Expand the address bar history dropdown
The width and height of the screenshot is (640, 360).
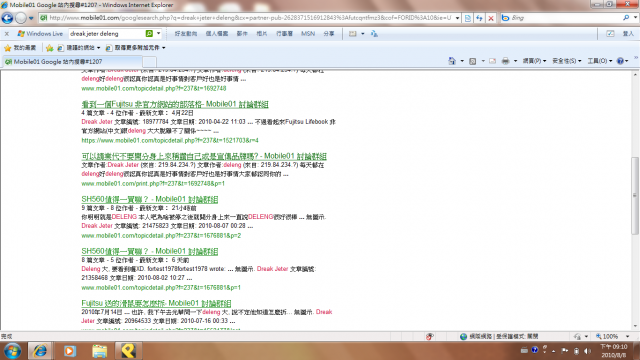point(457,18)
